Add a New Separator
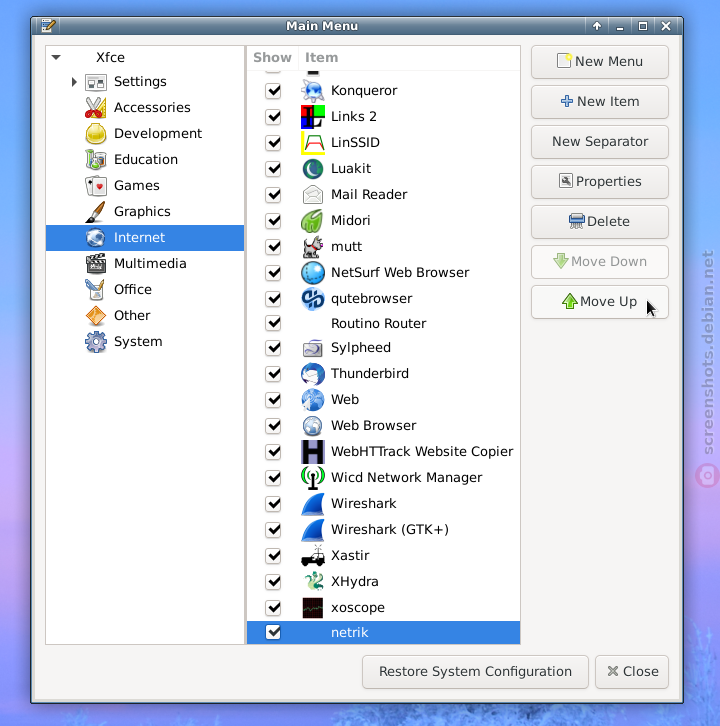720x726 pixels. click(600, 142)
